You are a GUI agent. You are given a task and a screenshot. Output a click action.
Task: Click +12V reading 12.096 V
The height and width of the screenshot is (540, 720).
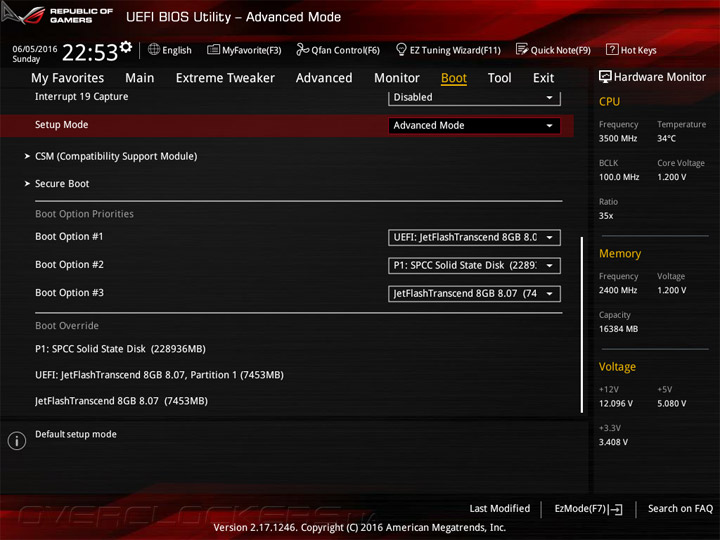[x=616, y=404]
